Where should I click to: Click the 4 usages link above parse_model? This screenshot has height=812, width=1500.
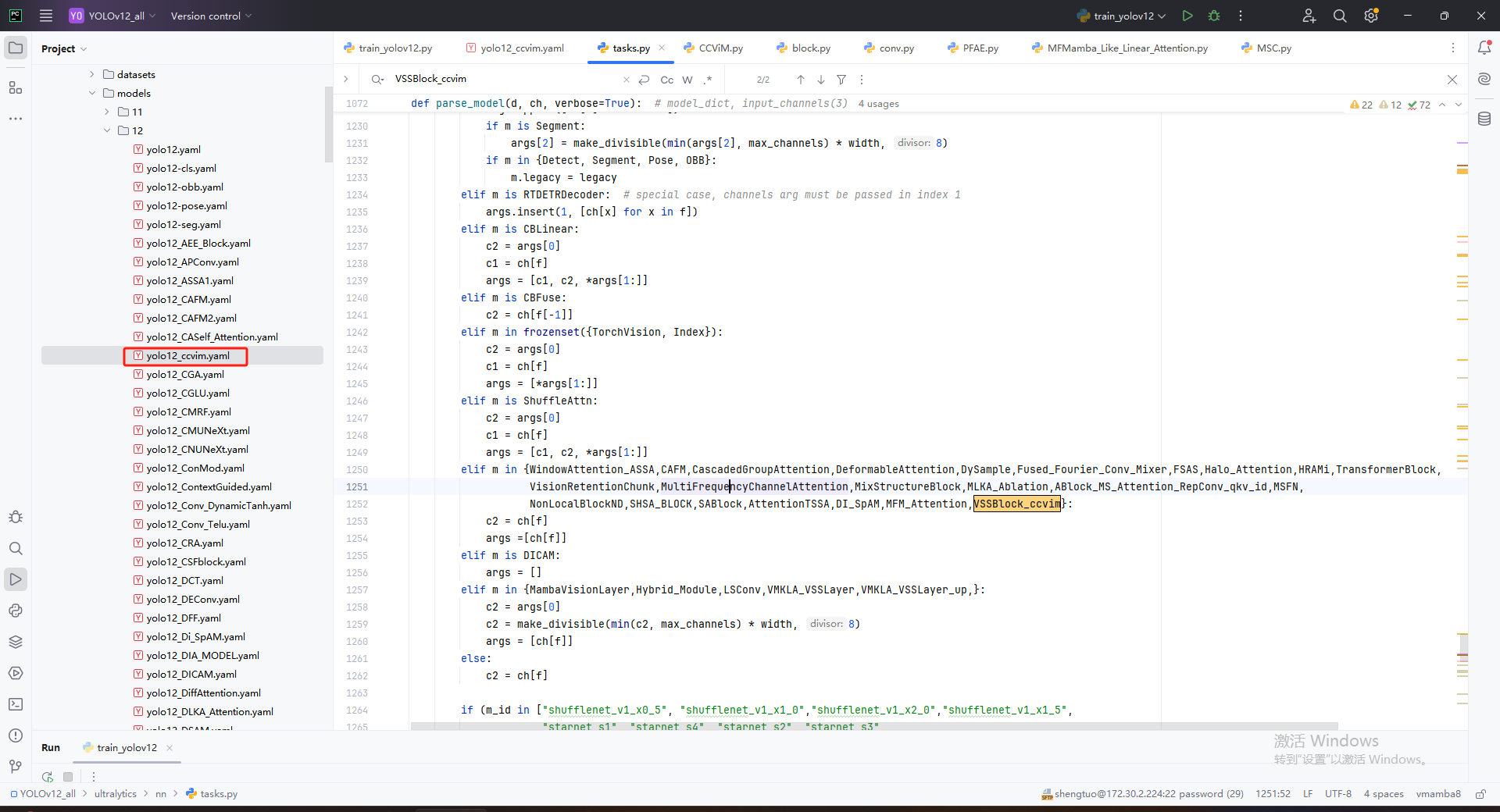pos(878,103)
